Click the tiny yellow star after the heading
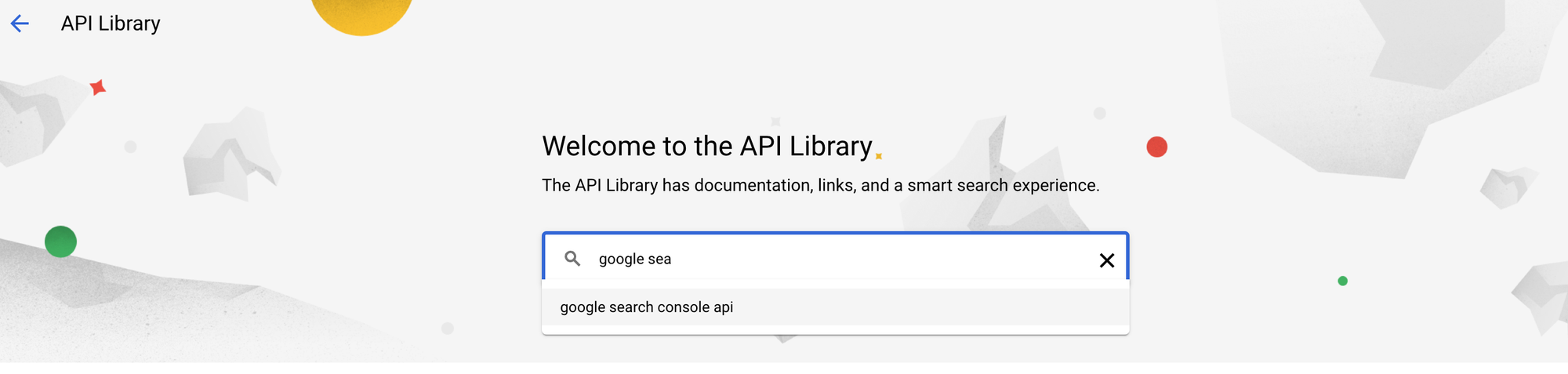 (x=879, y=156)
